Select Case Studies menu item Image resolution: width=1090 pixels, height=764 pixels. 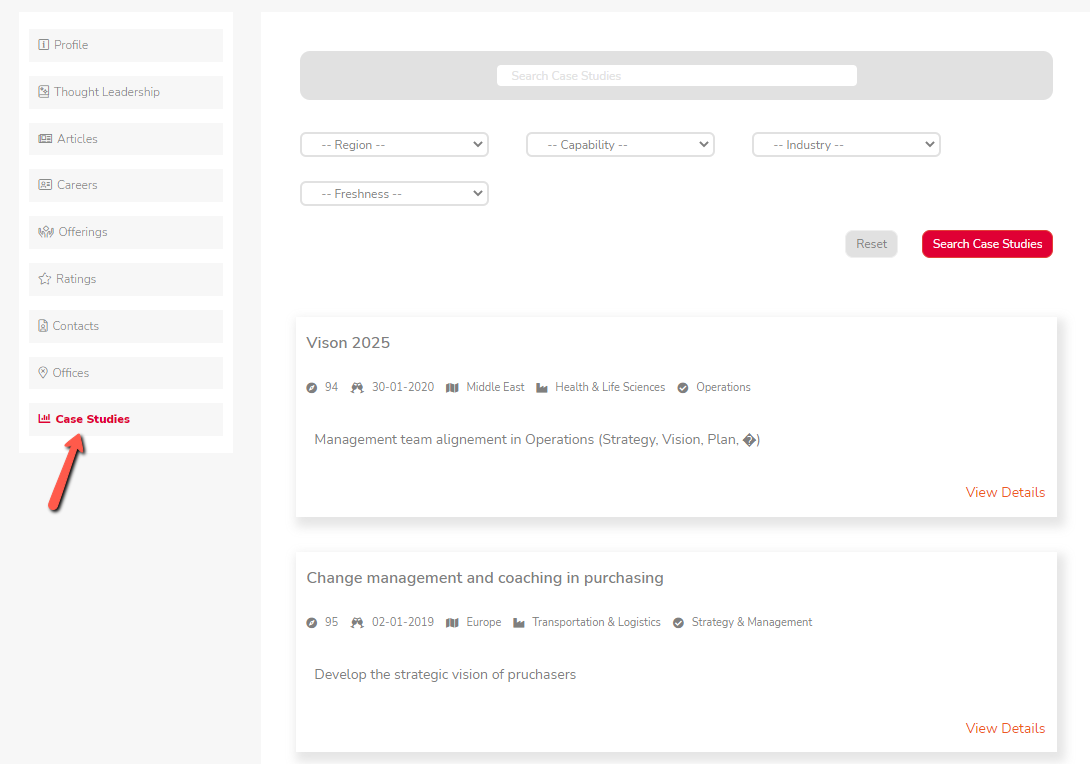point(126,419)
